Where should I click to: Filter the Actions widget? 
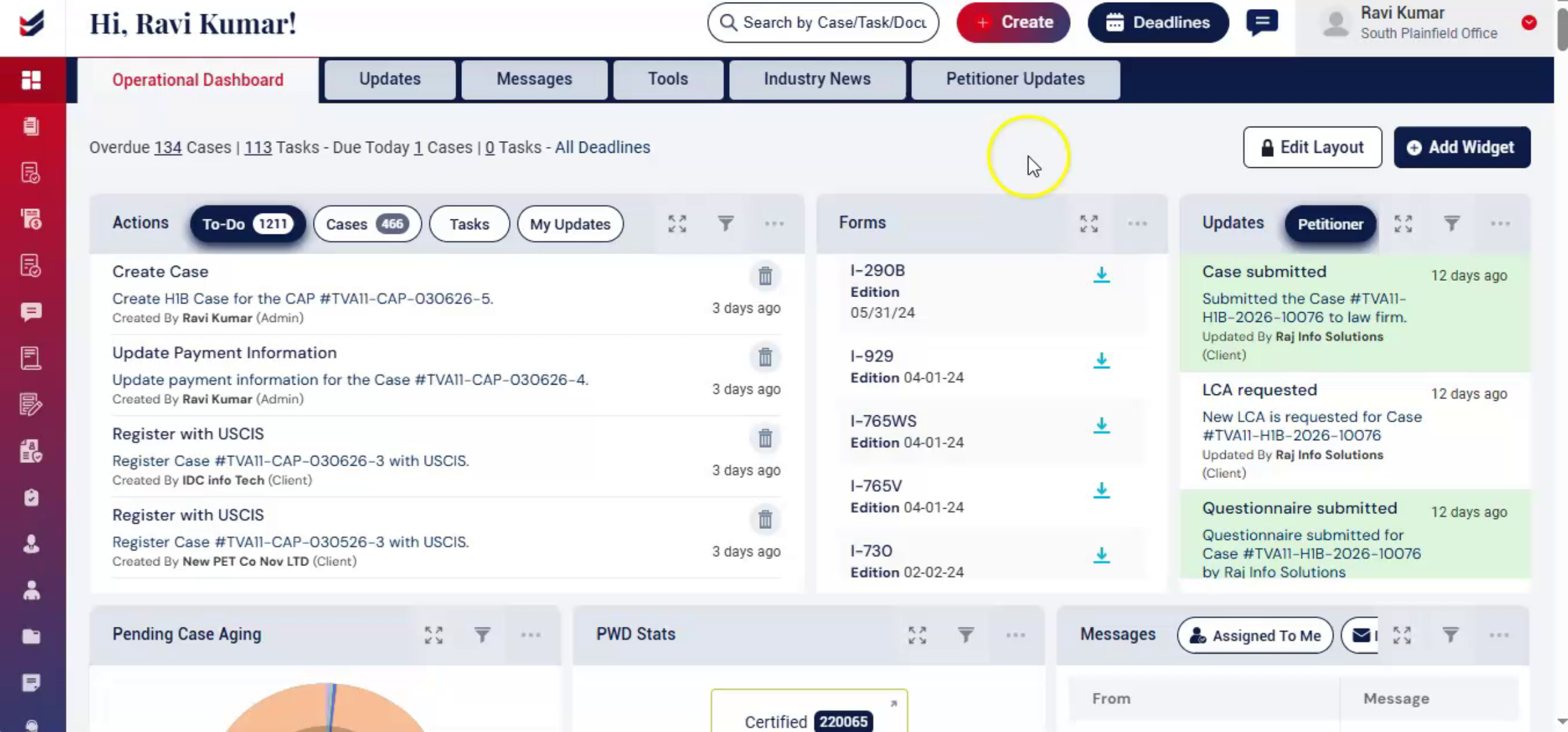(x=726, y=224)
